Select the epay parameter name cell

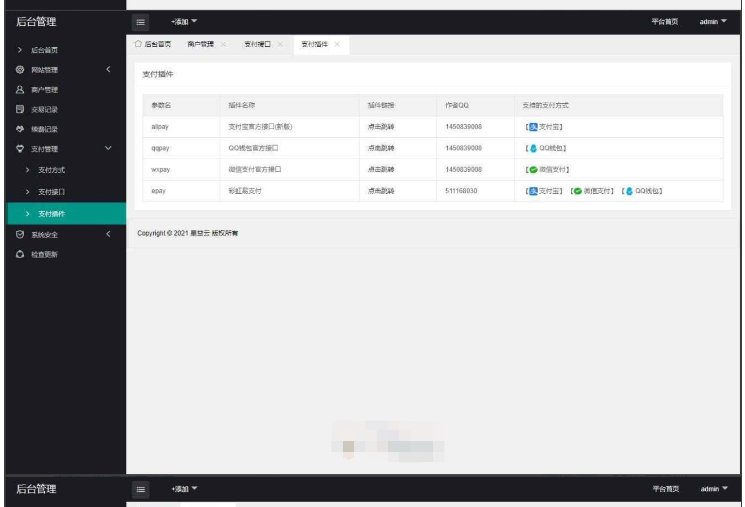(x=181, y=191)
